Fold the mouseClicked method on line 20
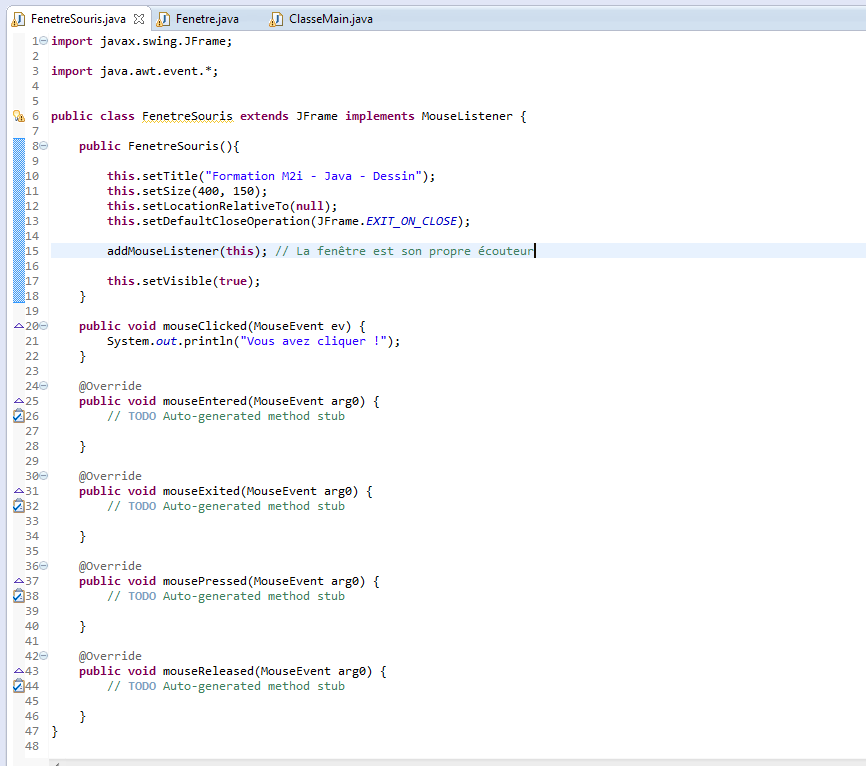This screenshot has width=866, height=766. pyautogui.click(x=43, y=326)
